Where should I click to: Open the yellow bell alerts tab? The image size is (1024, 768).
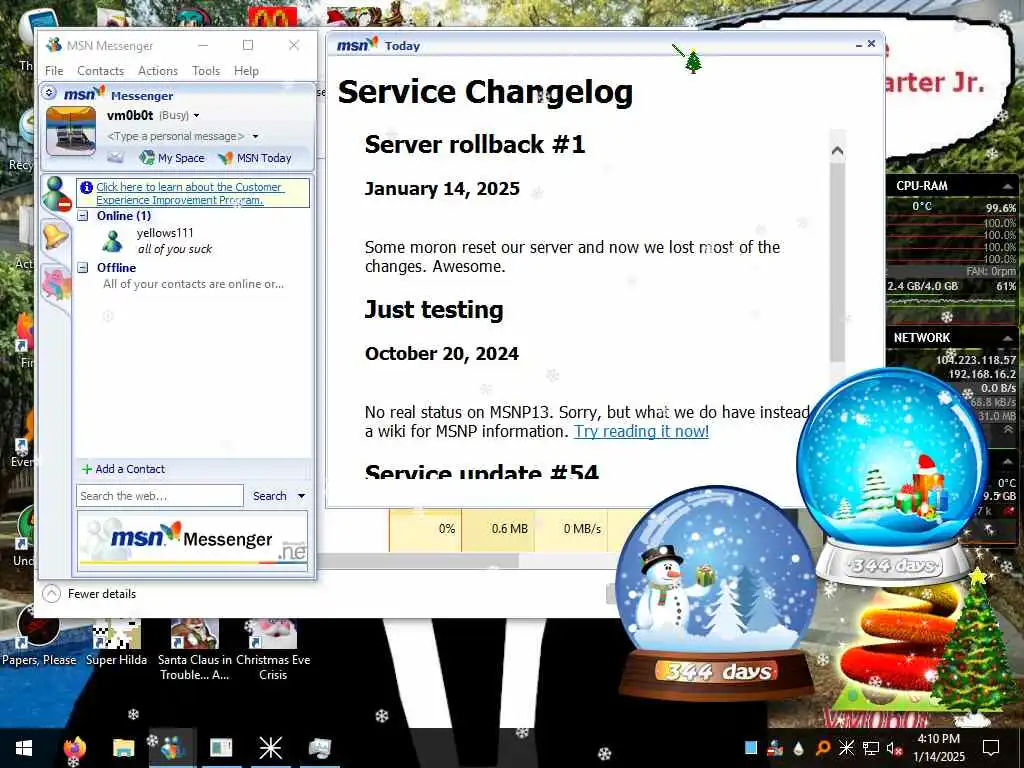55,235
